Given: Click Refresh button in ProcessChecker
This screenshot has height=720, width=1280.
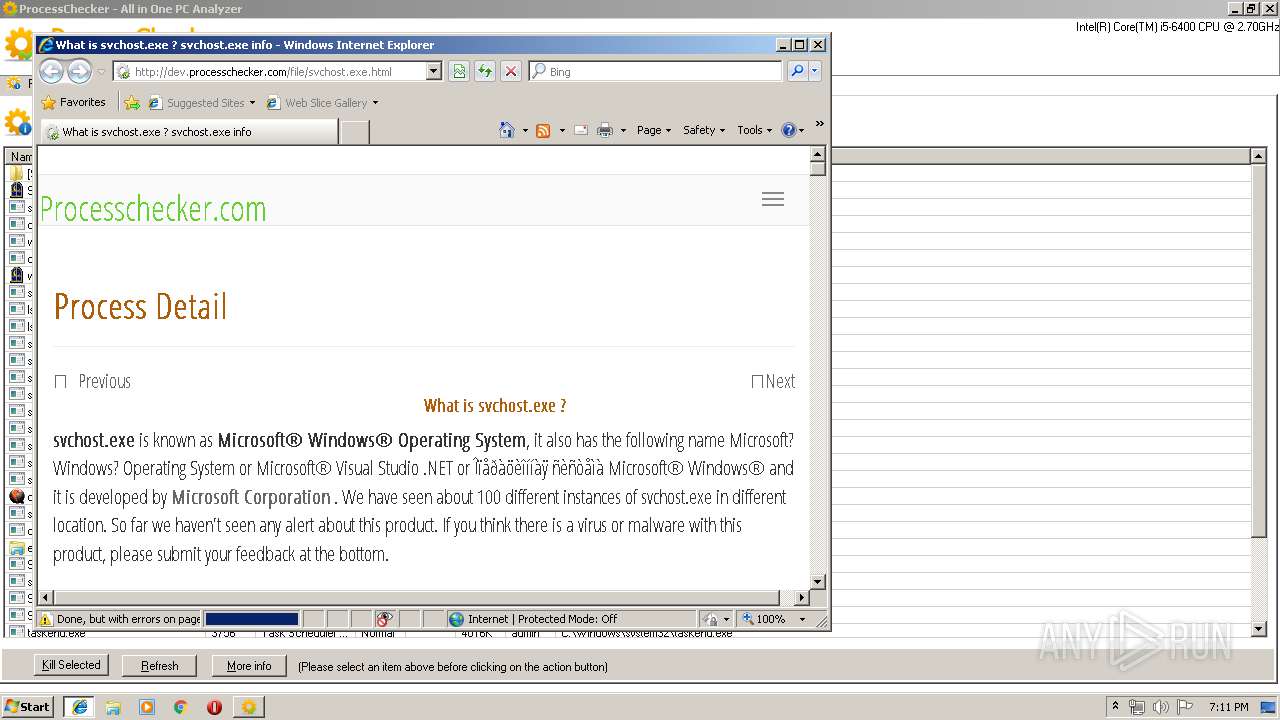Looking at the screenshot, I should coord(160,665).
